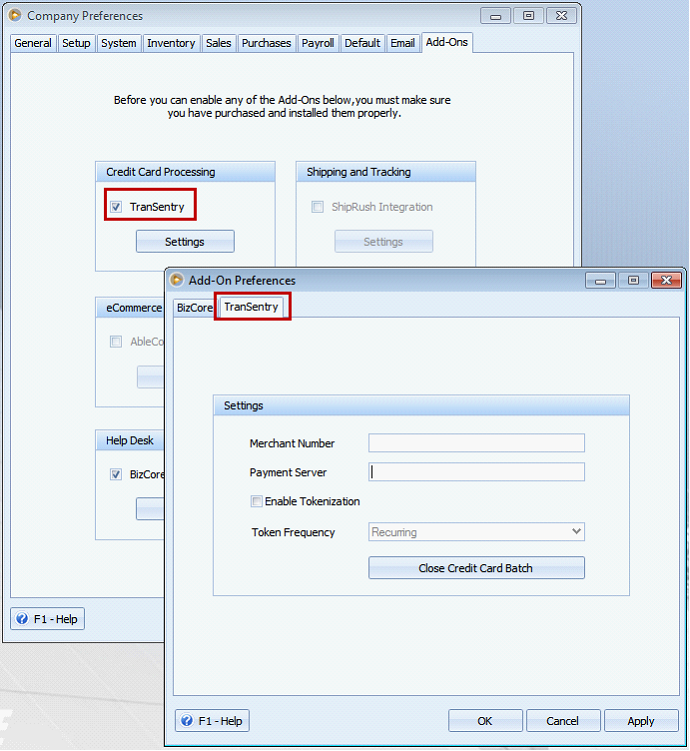690x751 pixels.
Task: Go to the Email tab
Action: [x=403, y=43]
